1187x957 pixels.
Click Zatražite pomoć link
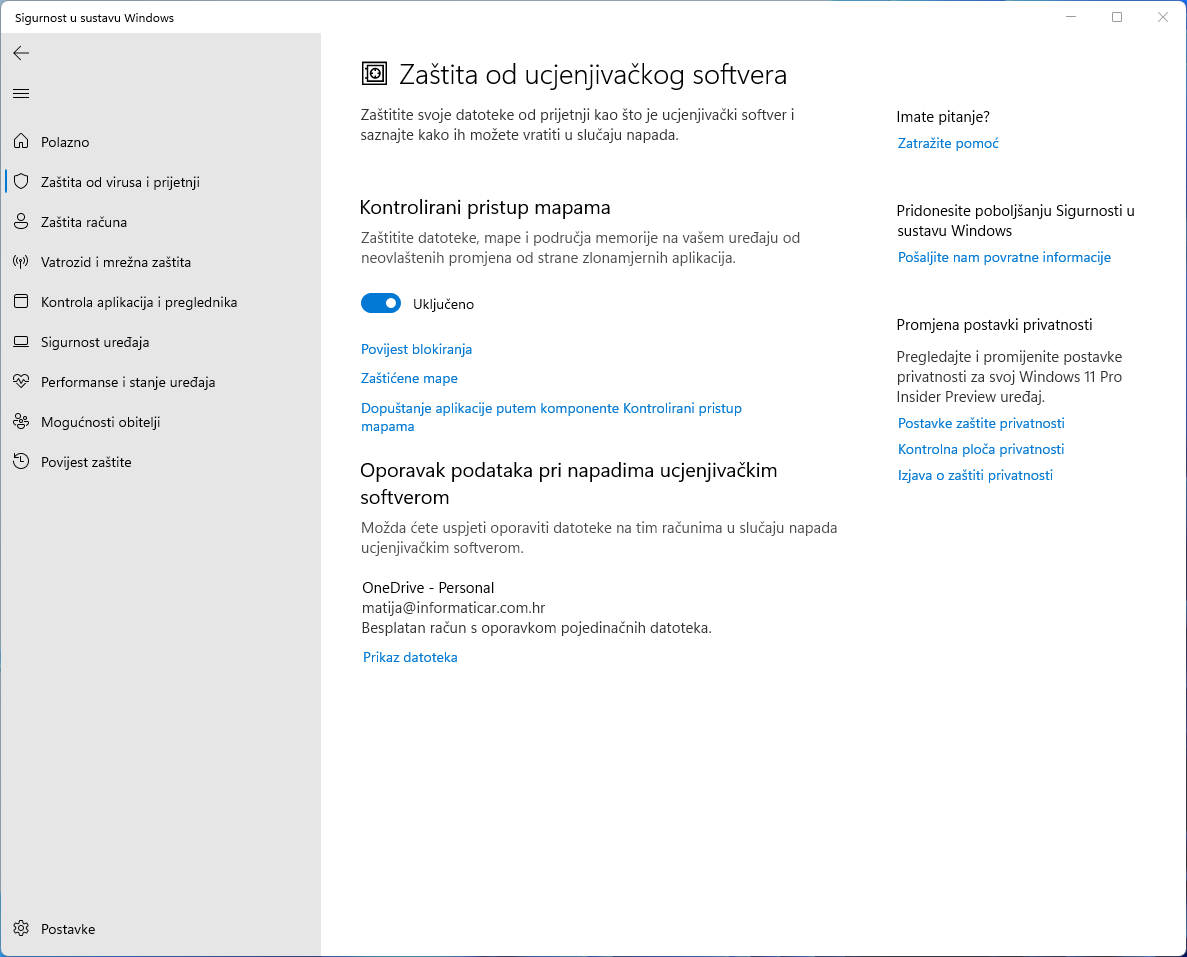(x=948, y=143)
